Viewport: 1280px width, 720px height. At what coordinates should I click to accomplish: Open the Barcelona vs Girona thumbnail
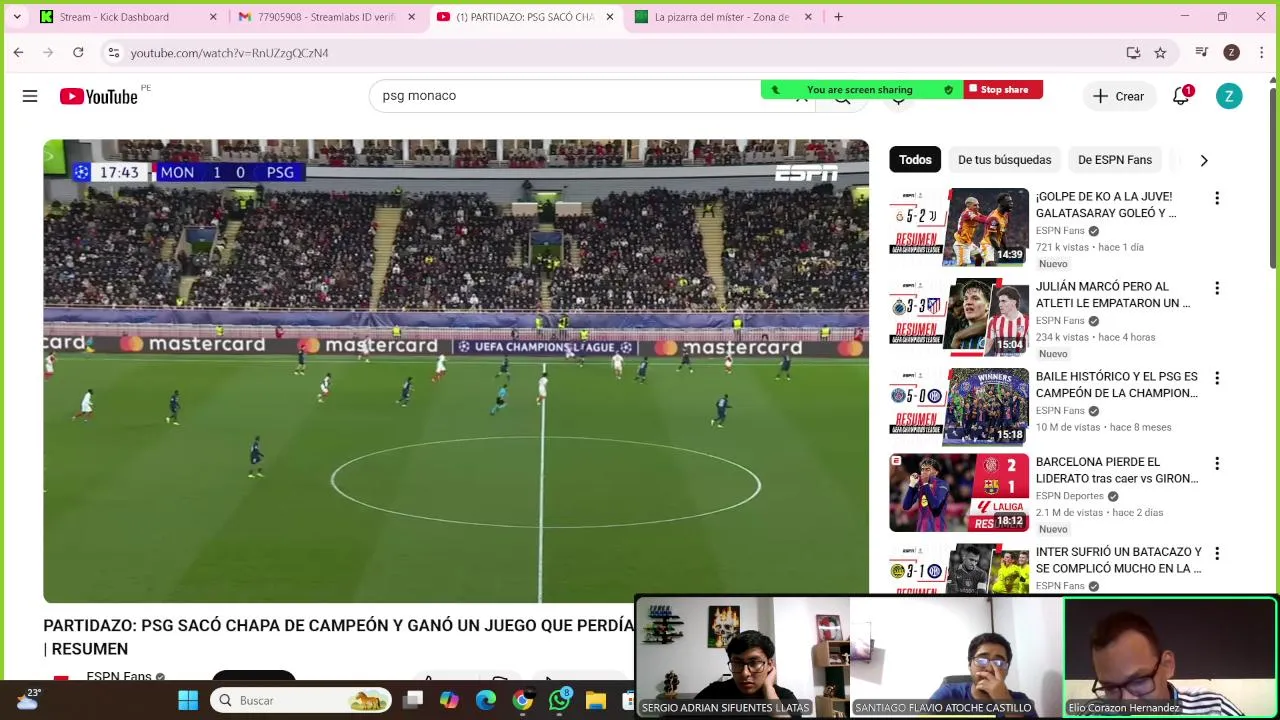(x=959, y=492)
